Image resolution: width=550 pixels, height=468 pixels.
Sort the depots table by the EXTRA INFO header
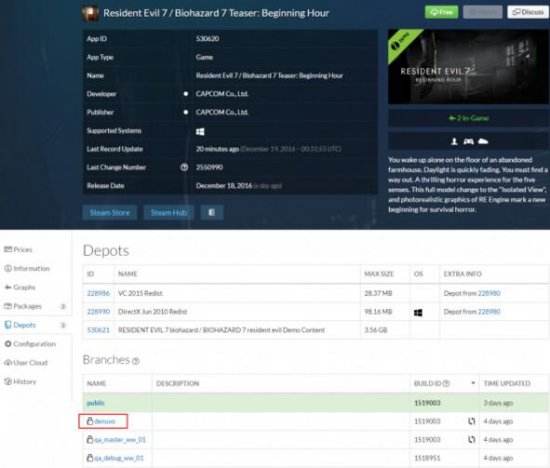point(462,274)
